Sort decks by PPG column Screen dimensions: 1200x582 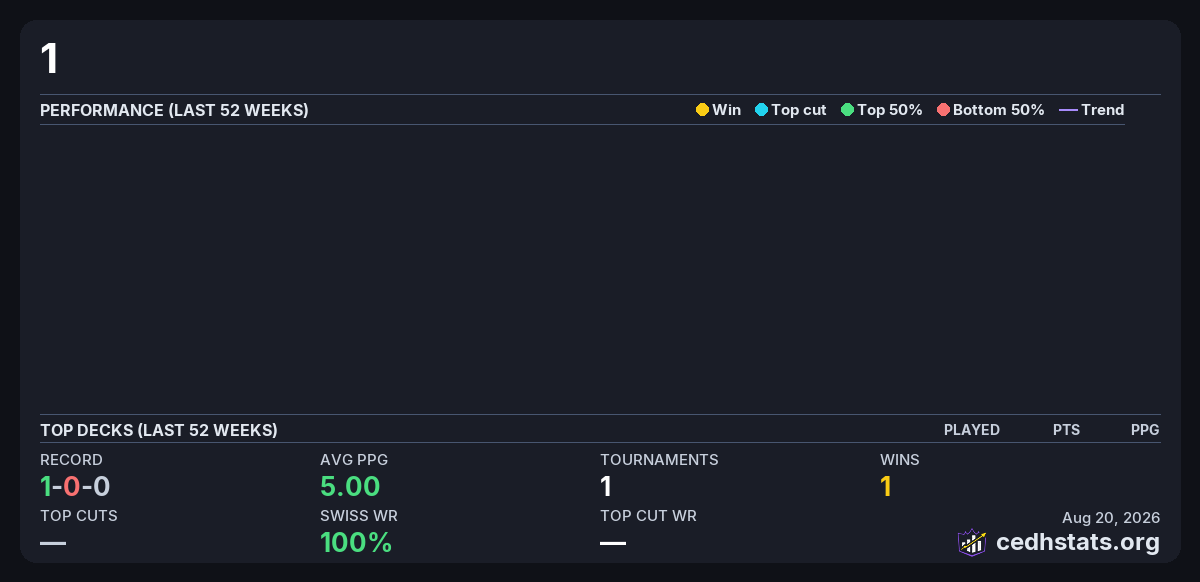1145,430
